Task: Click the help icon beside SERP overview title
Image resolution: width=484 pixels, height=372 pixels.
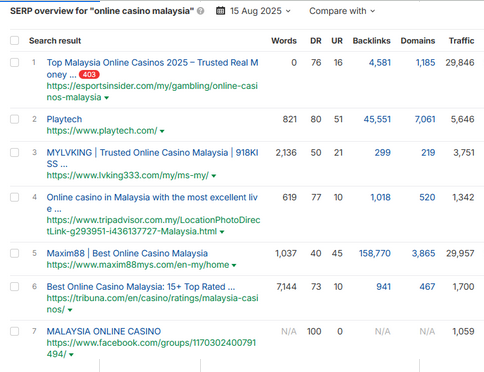Action: click(x=200, y=11)
